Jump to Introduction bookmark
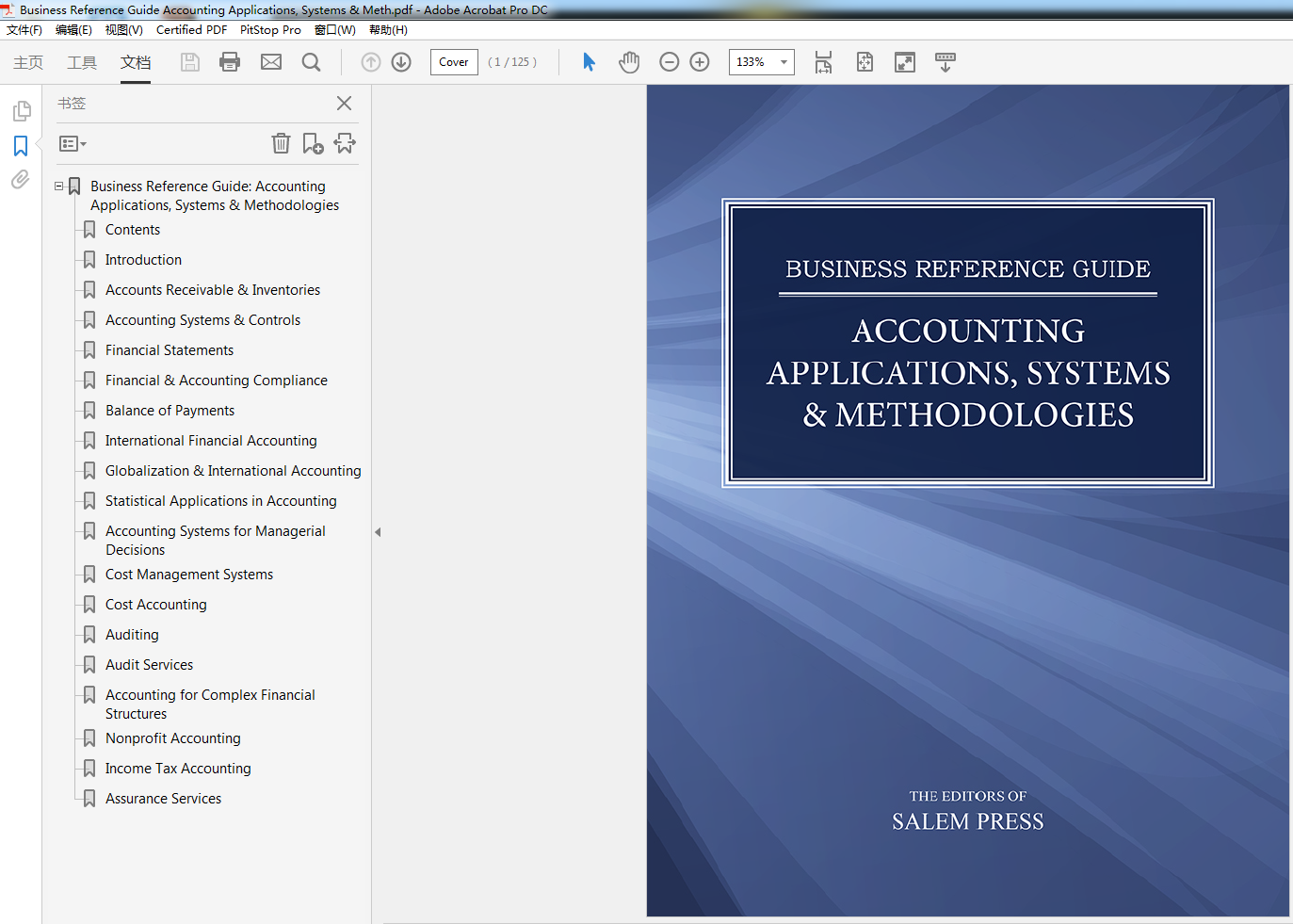 tap(143, 260)
